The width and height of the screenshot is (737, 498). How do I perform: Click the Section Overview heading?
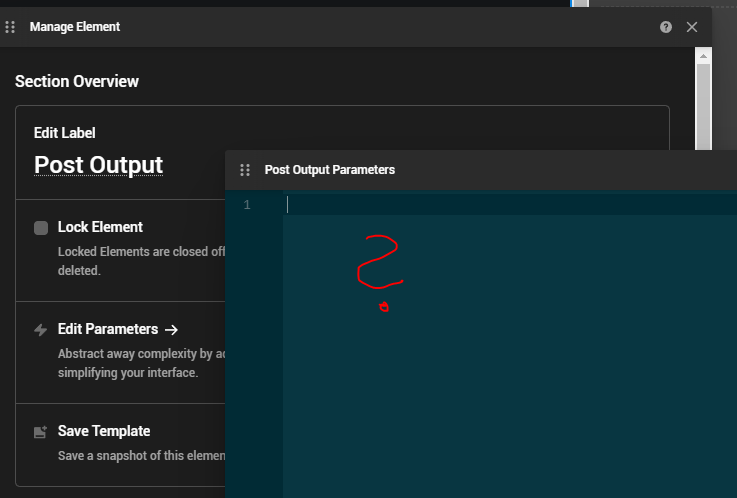pyautogui.click(x=77, y=81)
